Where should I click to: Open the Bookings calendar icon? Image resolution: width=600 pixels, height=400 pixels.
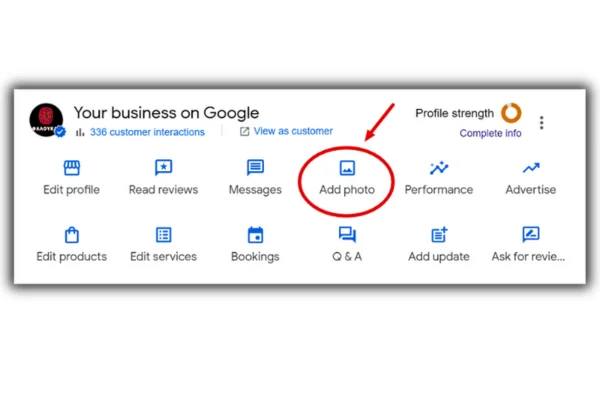pyautogui.click(x=255, y=235)
